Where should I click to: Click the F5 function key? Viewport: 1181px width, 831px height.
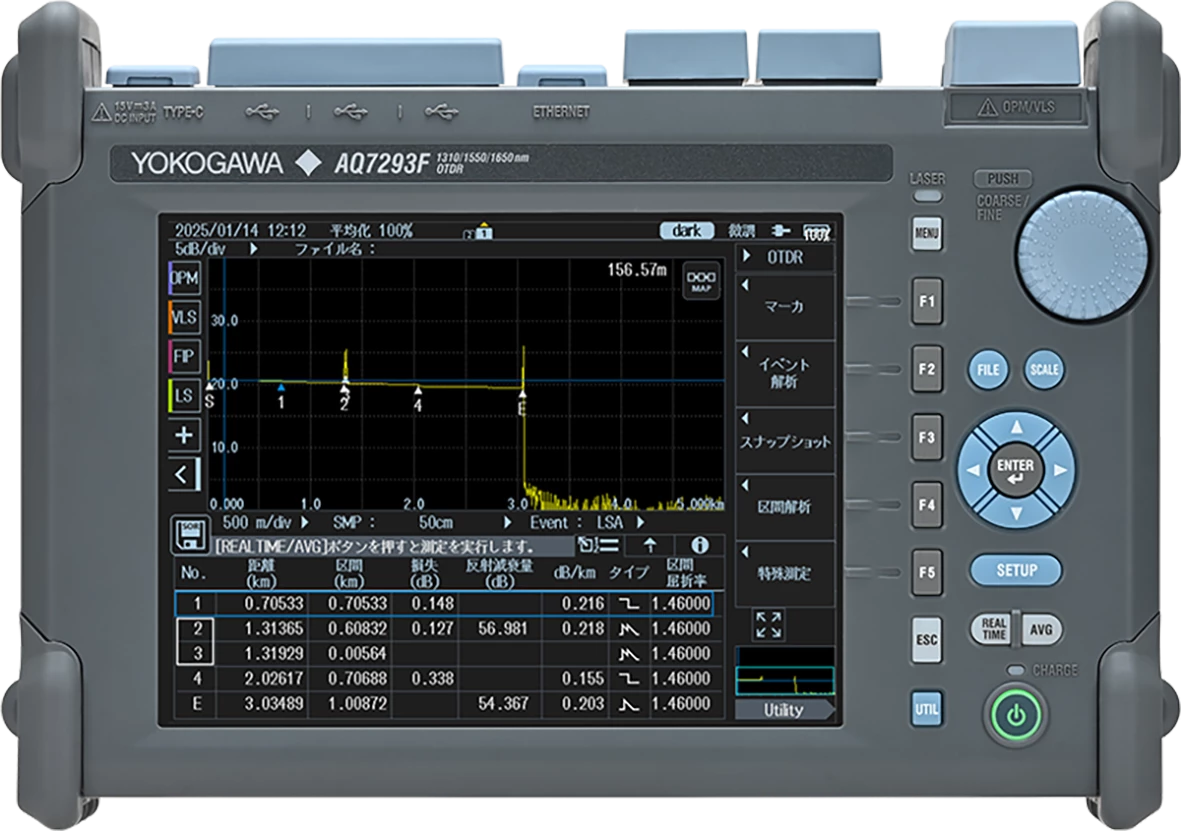click(926, 573)
